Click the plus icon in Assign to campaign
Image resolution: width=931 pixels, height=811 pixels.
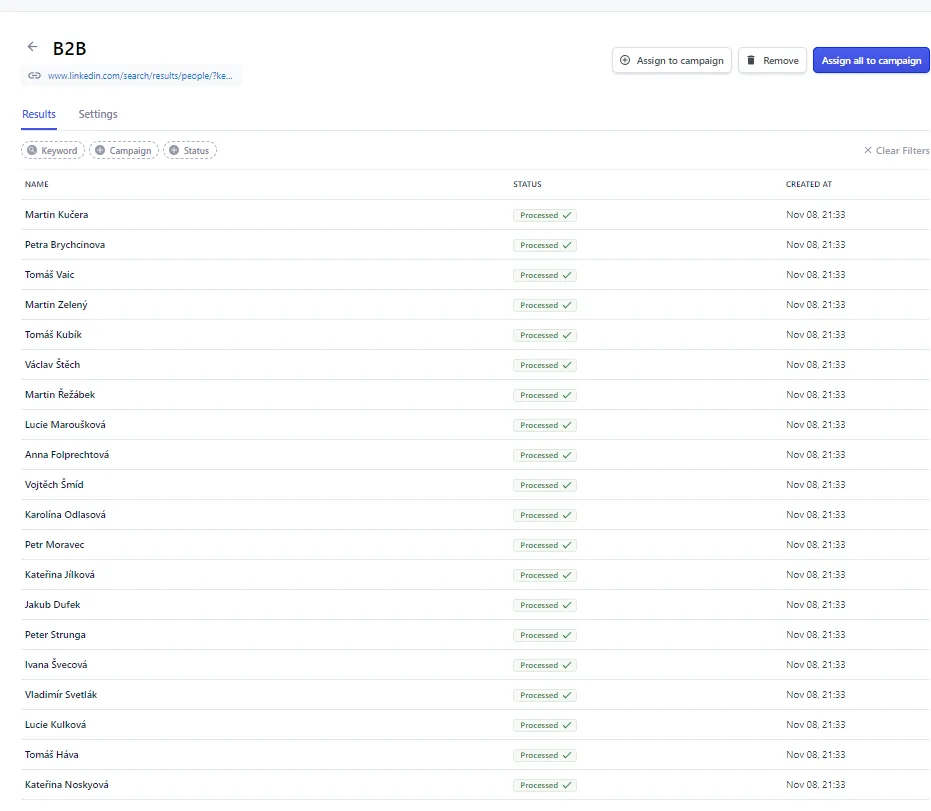pyautogui.click(x=625, y=60)
